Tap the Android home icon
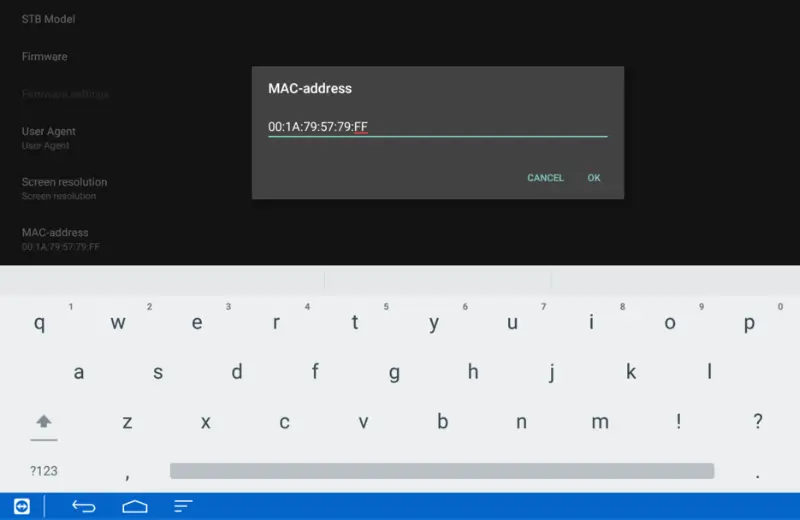The image size is (800, 520). 135,506
